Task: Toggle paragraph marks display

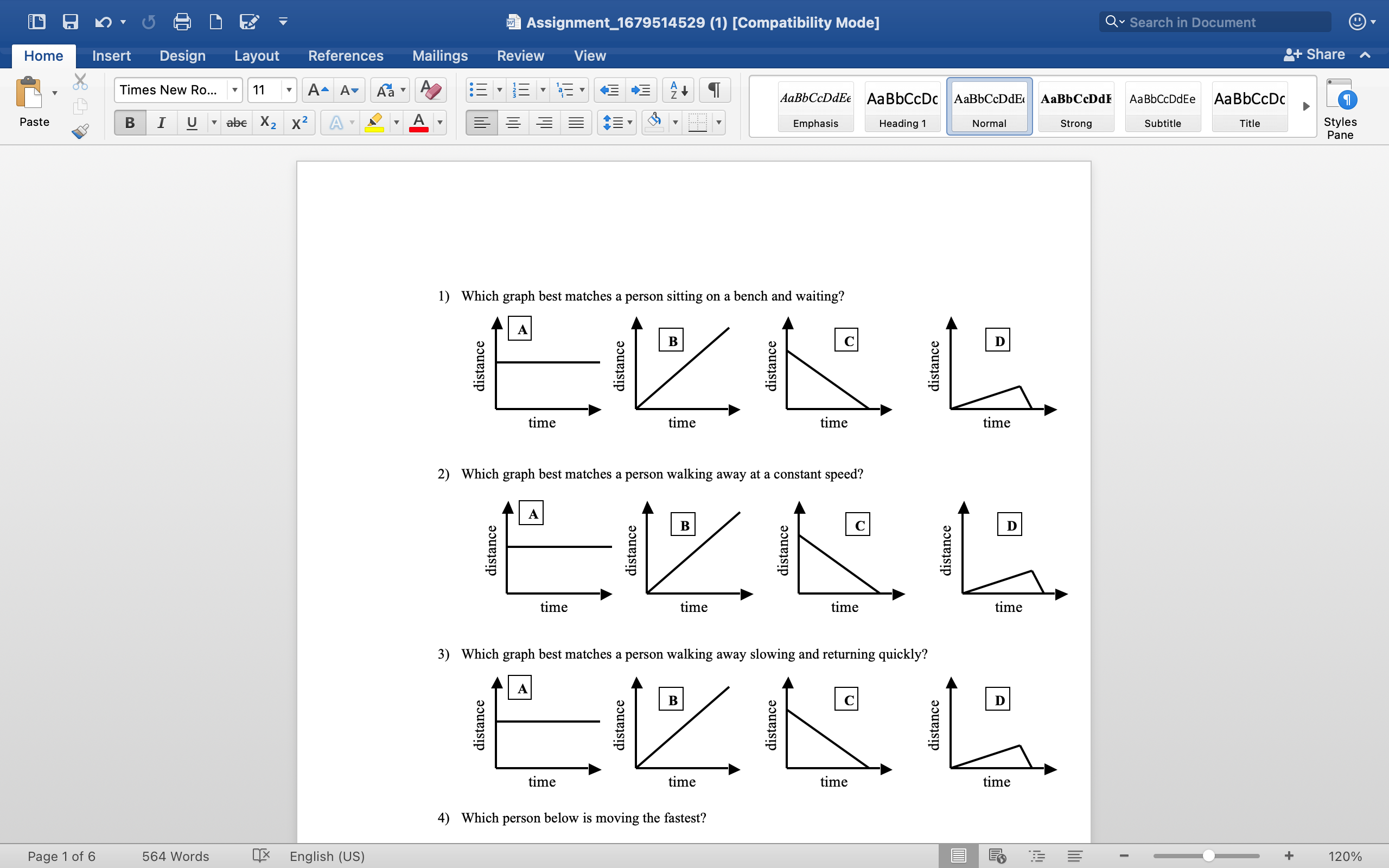Action: tap(714, 90)
